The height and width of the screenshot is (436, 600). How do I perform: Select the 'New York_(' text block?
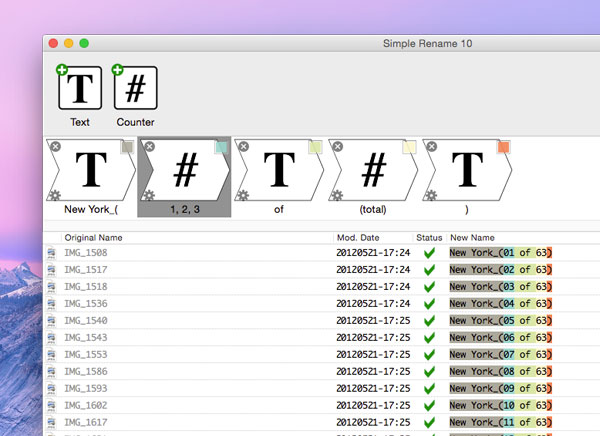[91, 170]
